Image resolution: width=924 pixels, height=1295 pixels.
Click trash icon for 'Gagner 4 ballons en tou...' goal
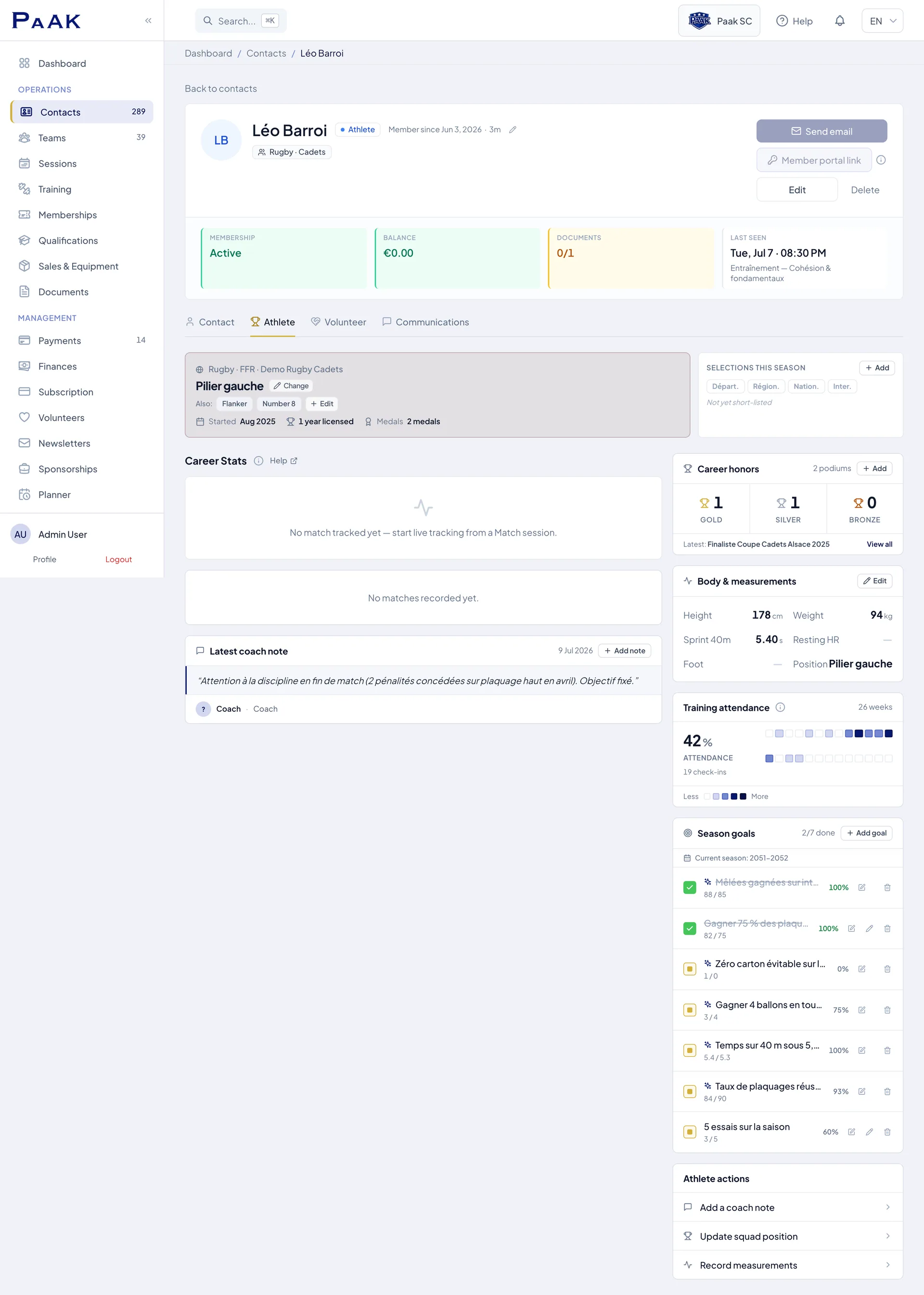coord(887,1010)
